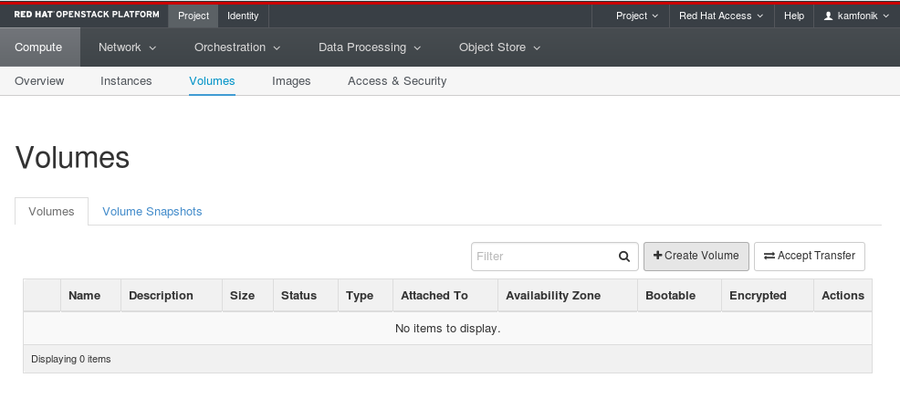Open the kamfonik user menu

tap(857, 16)
